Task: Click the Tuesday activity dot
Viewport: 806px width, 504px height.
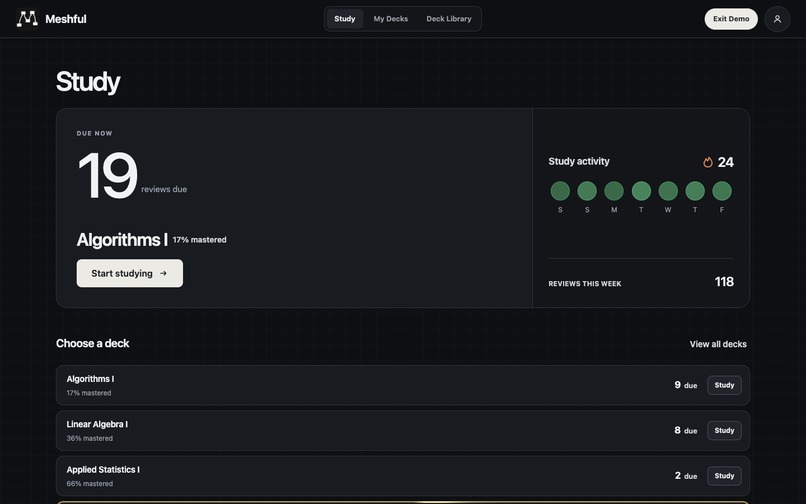Action: click(x=641, y=191)
